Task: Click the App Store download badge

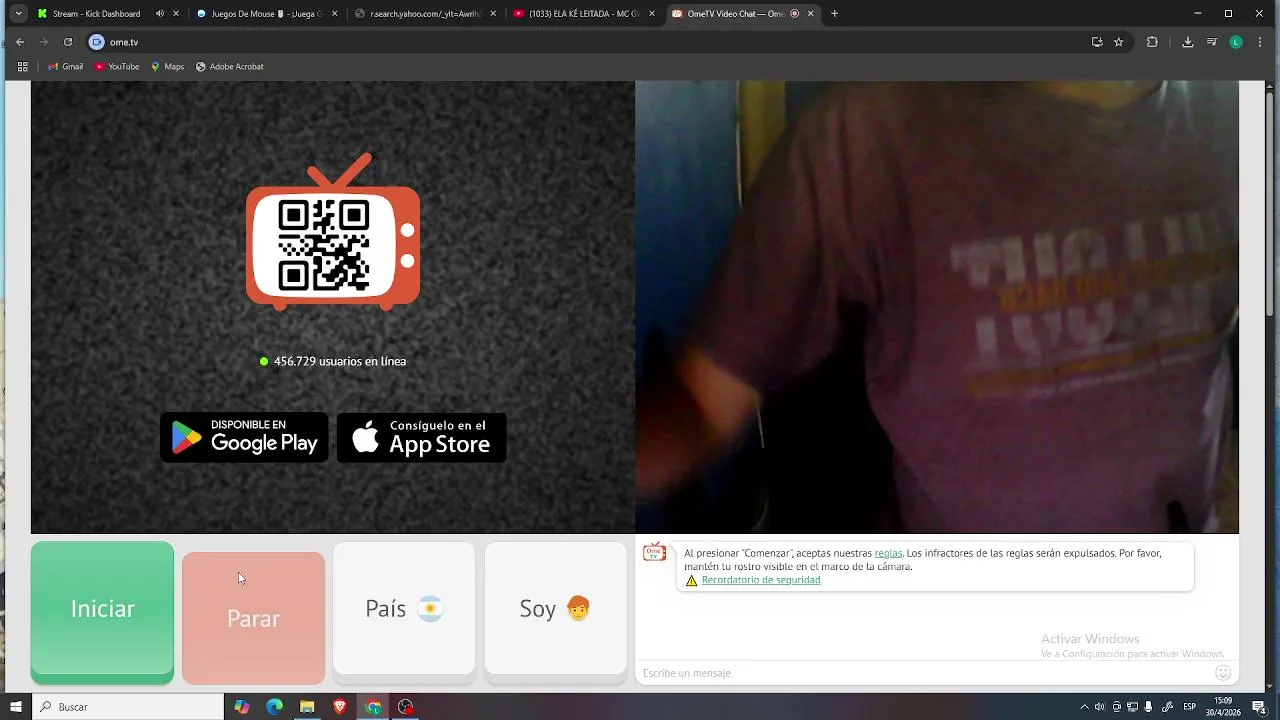Action: (x=421, y=438)
